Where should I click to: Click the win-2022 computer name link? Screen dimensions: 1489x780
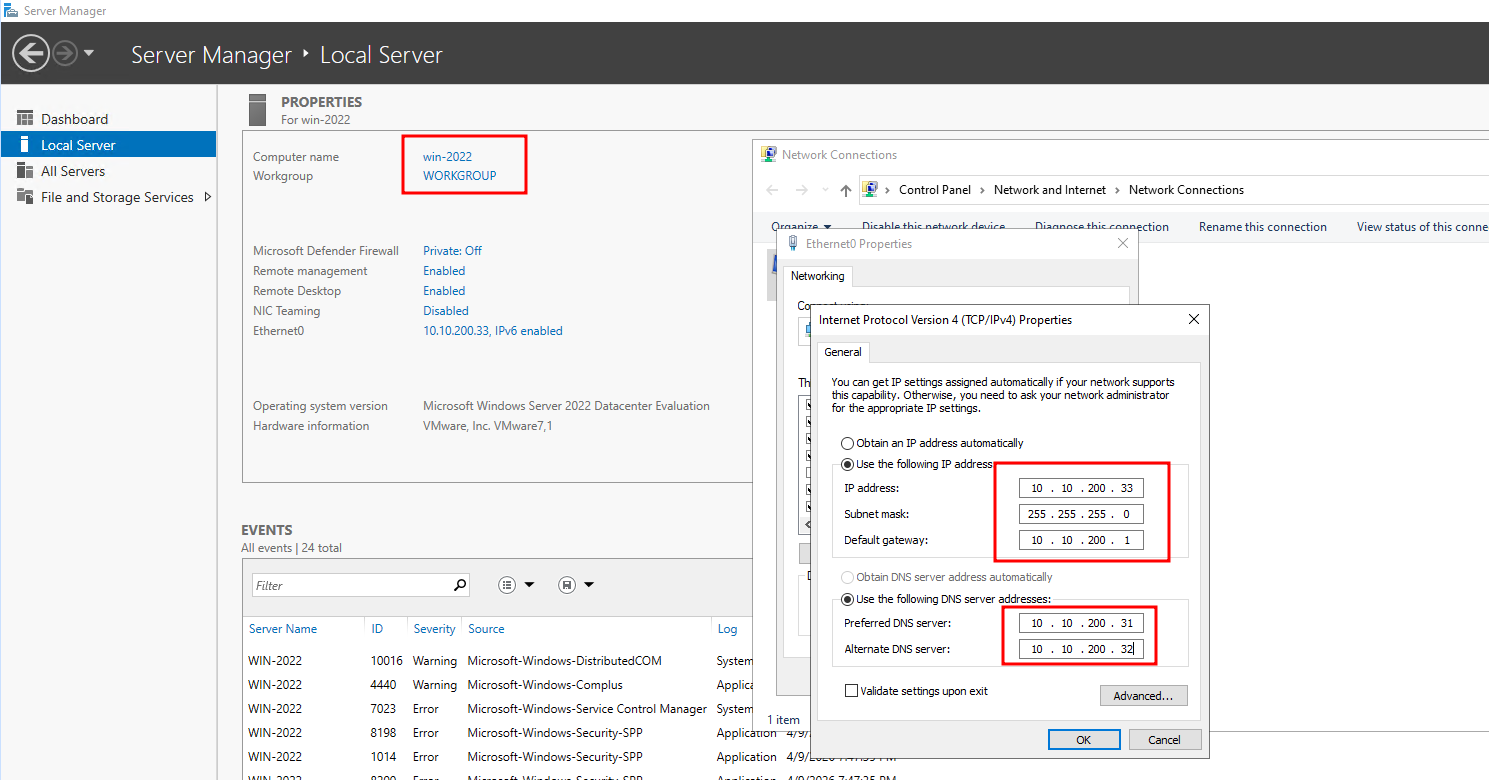click(447, 157)
